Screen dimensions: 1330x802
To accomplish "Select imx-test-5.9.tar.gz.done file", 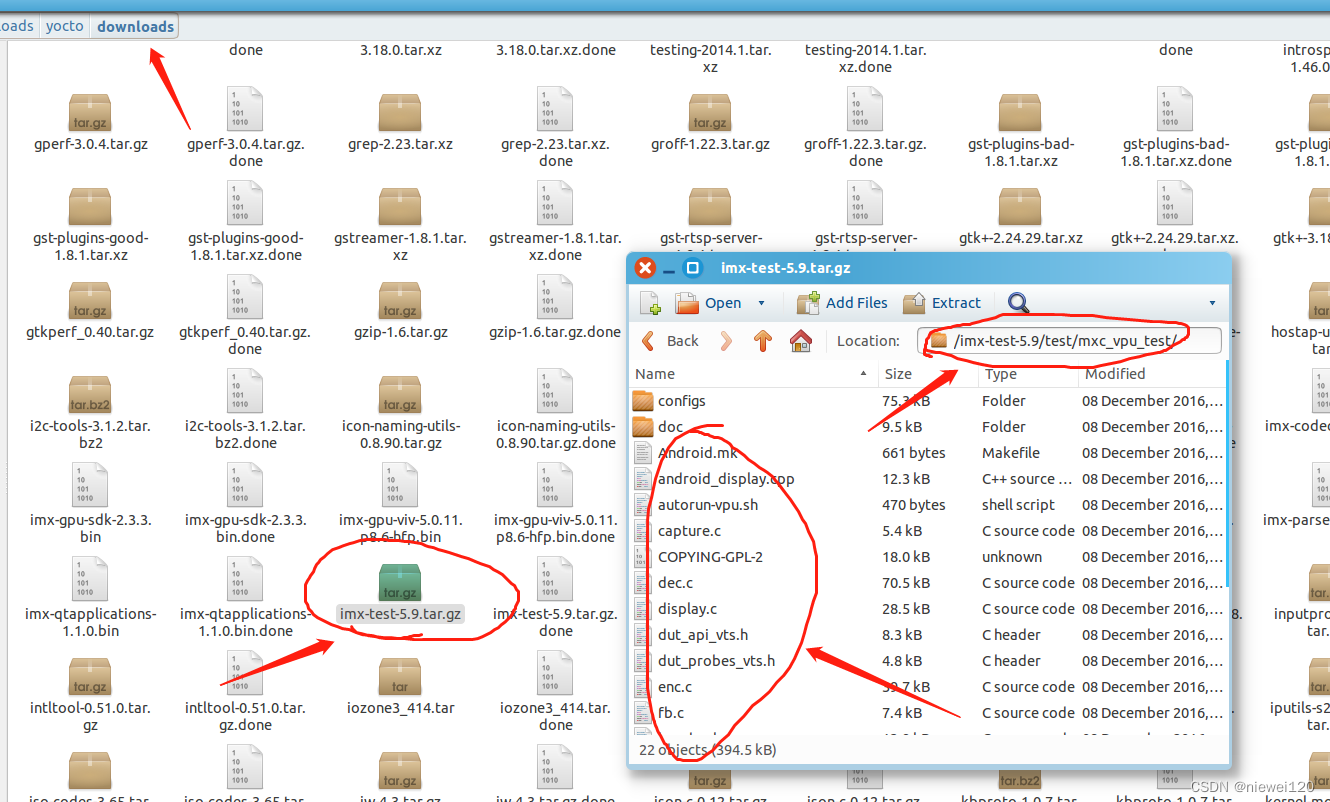I will [555, 598].
